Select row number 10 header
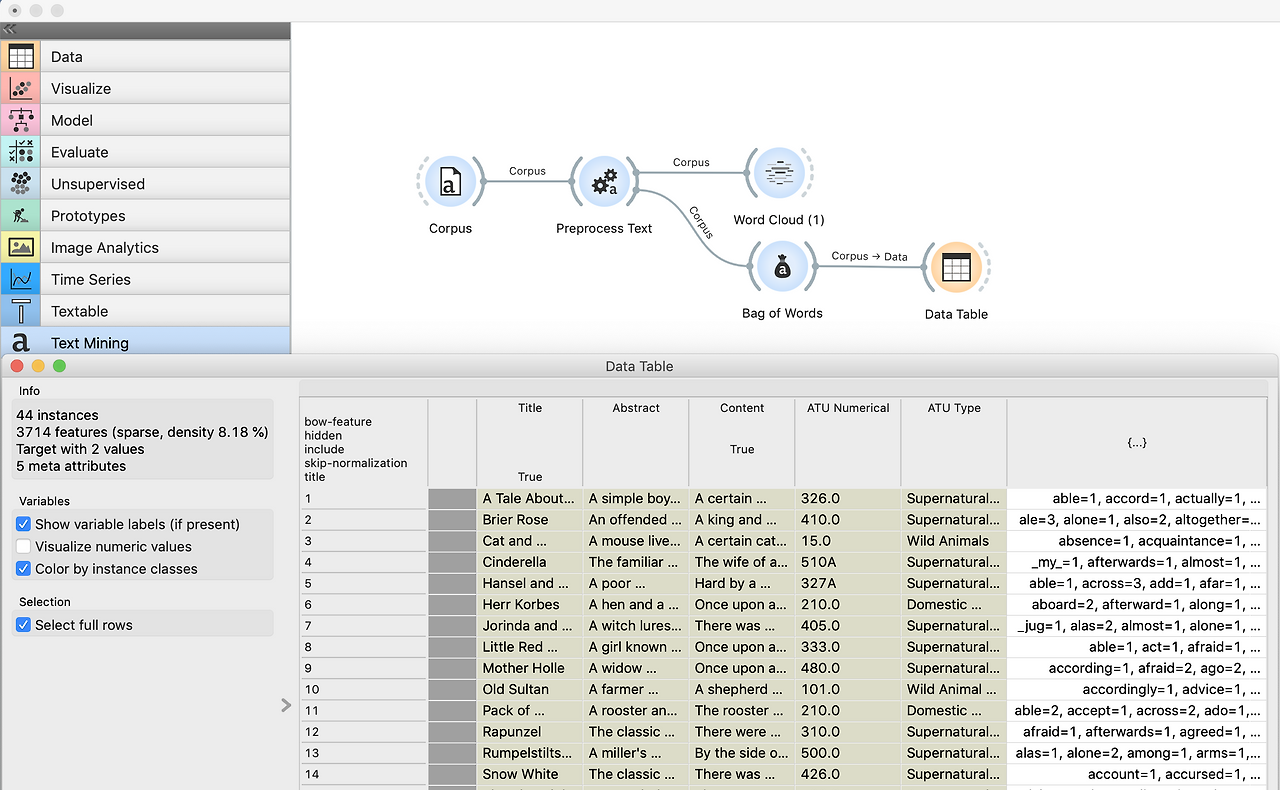 364,689
